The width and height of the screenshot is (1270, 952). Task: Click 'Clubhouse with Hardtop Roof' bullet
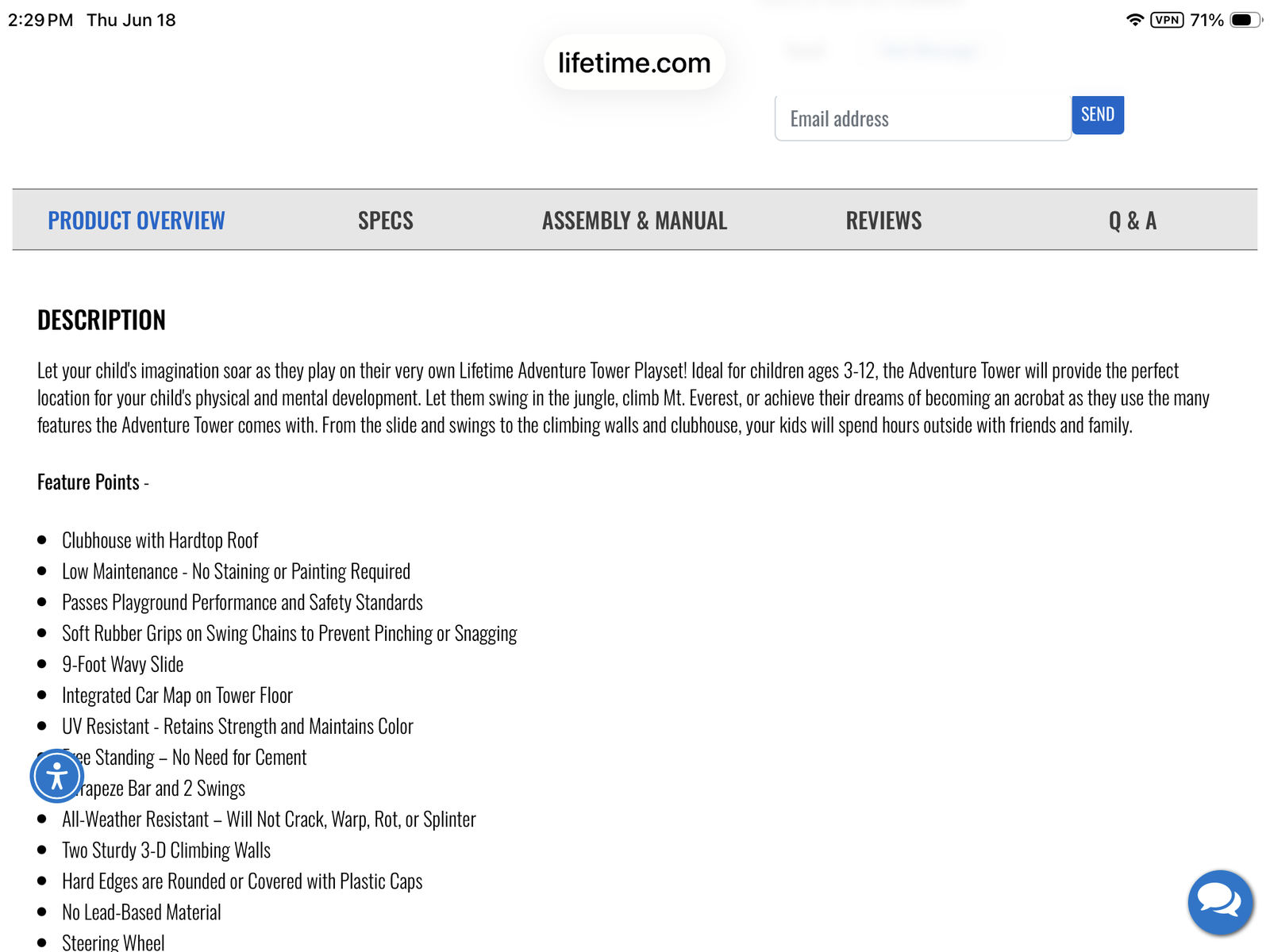pos(160,540)
